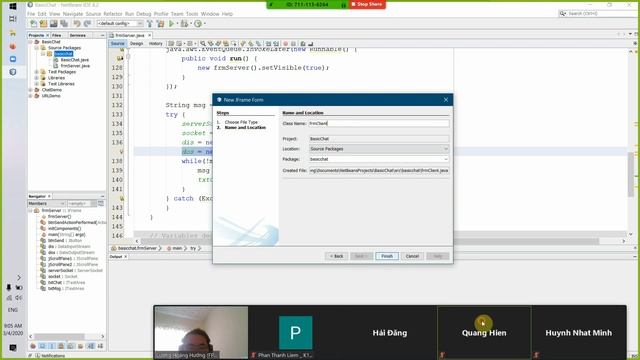Switch to the Design view tab

[x=137, y=43]
